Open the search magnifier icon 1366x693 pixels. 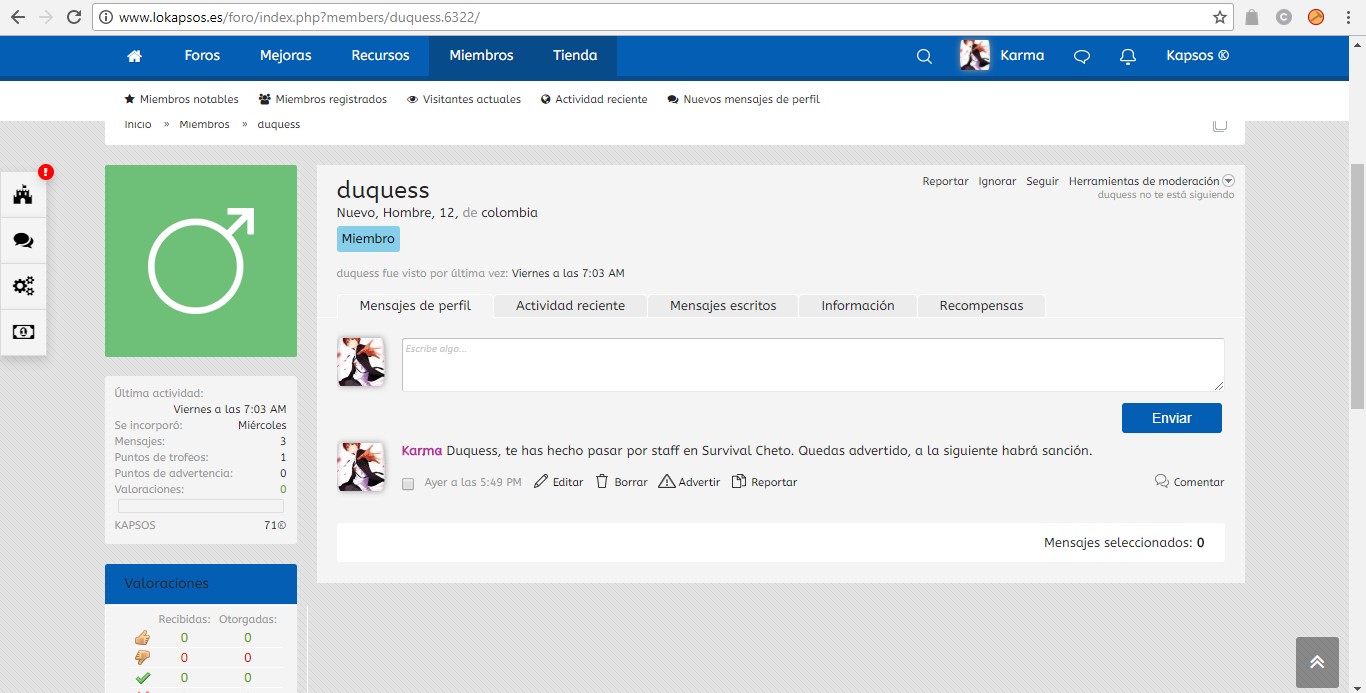924,56
